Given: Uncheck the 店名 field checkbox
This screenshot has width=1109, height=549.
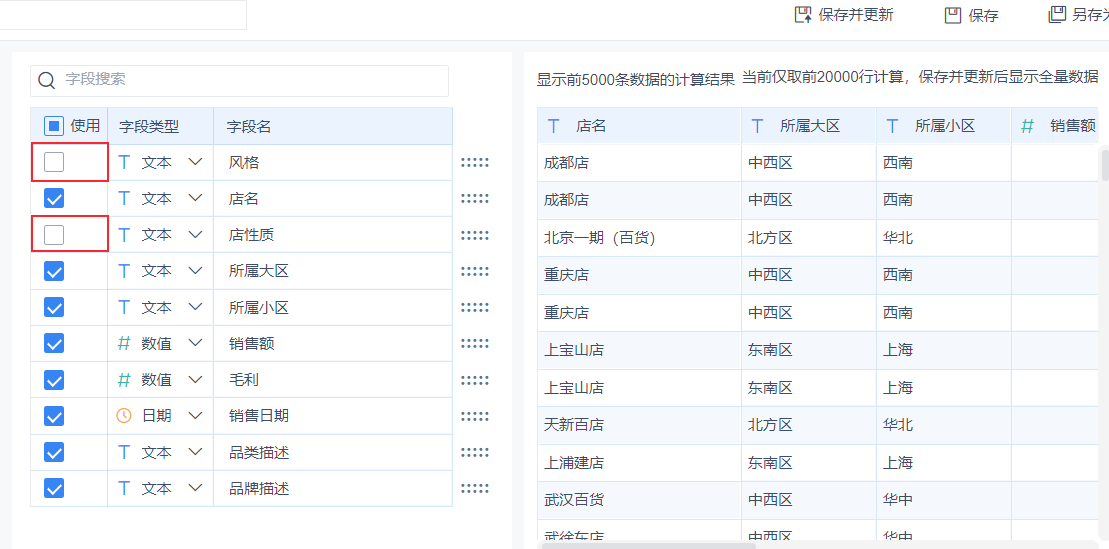Looking at the screenshot, I should [x=54, y=199].
